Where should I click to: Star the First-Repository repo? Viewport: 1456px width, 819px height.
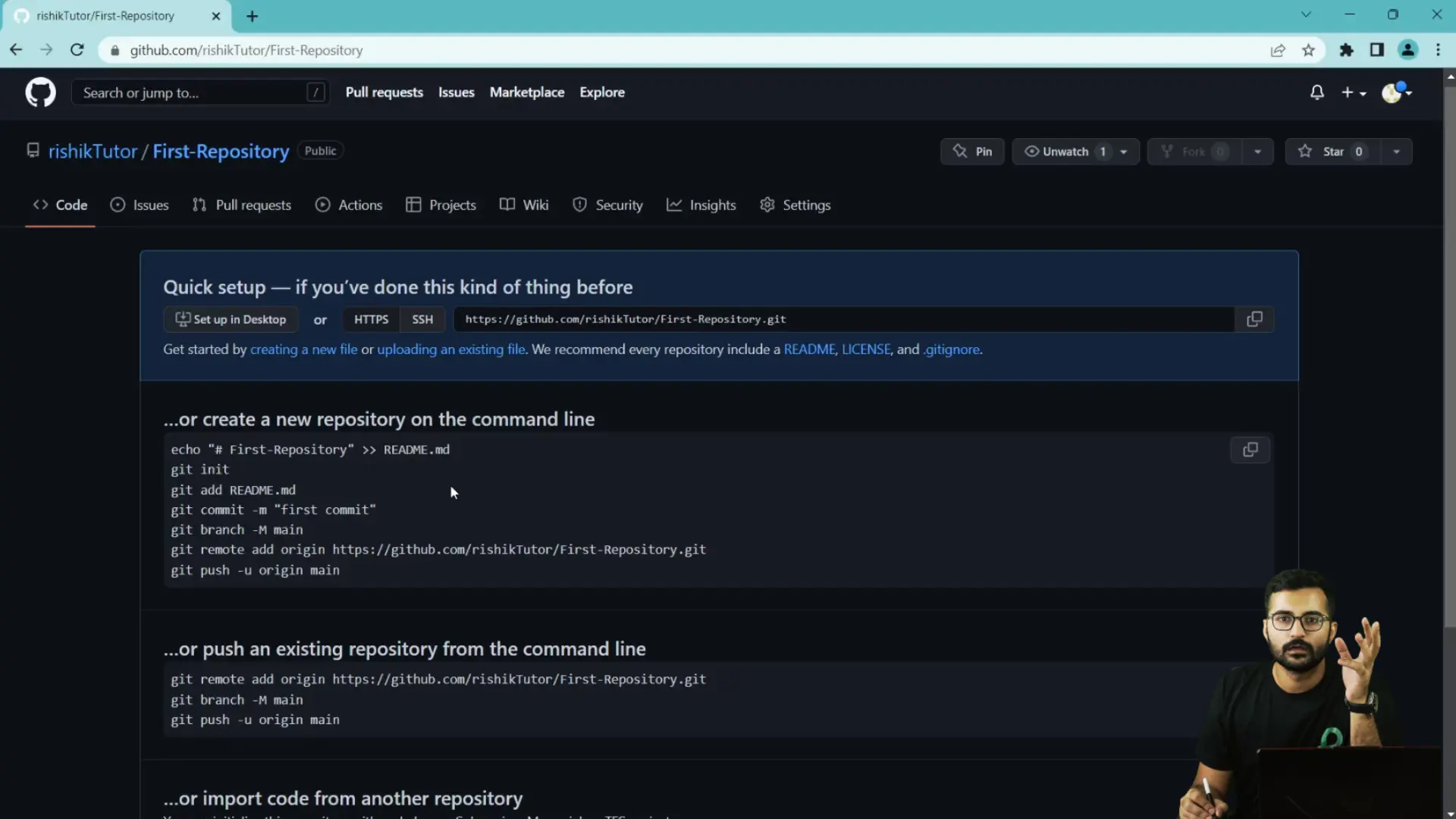click(x=1332, y=152)
